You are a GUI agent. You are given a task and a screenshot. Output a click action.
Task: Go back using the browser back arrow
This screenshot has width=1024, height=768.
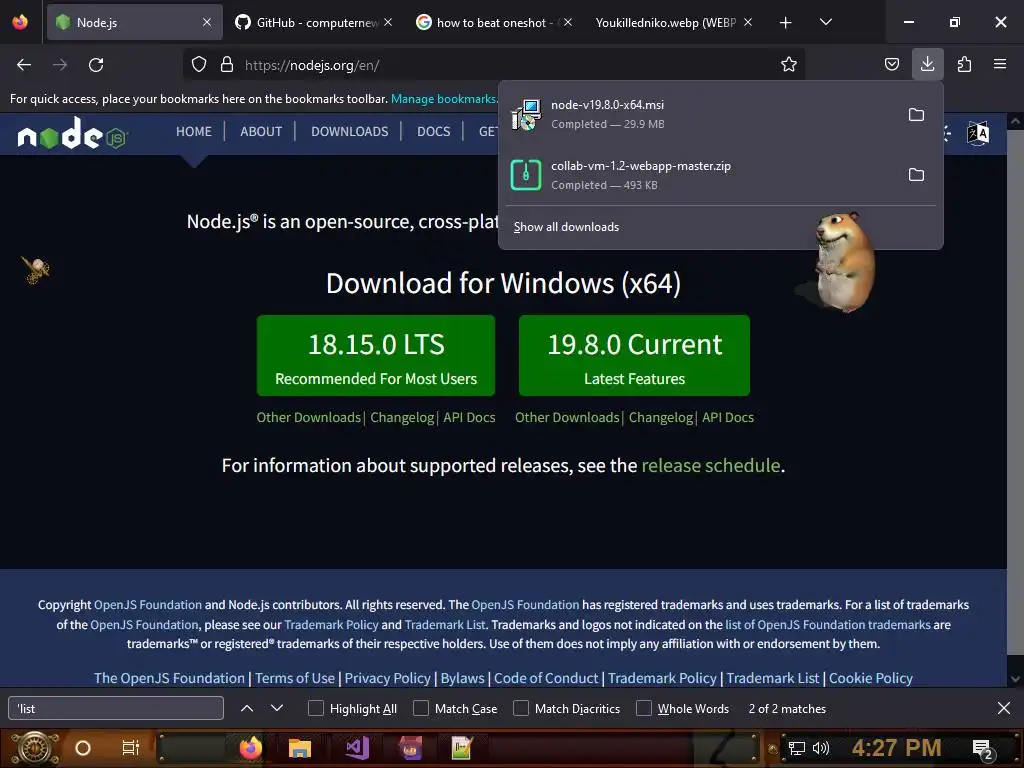pyautogui.click(x=24, y=65)
